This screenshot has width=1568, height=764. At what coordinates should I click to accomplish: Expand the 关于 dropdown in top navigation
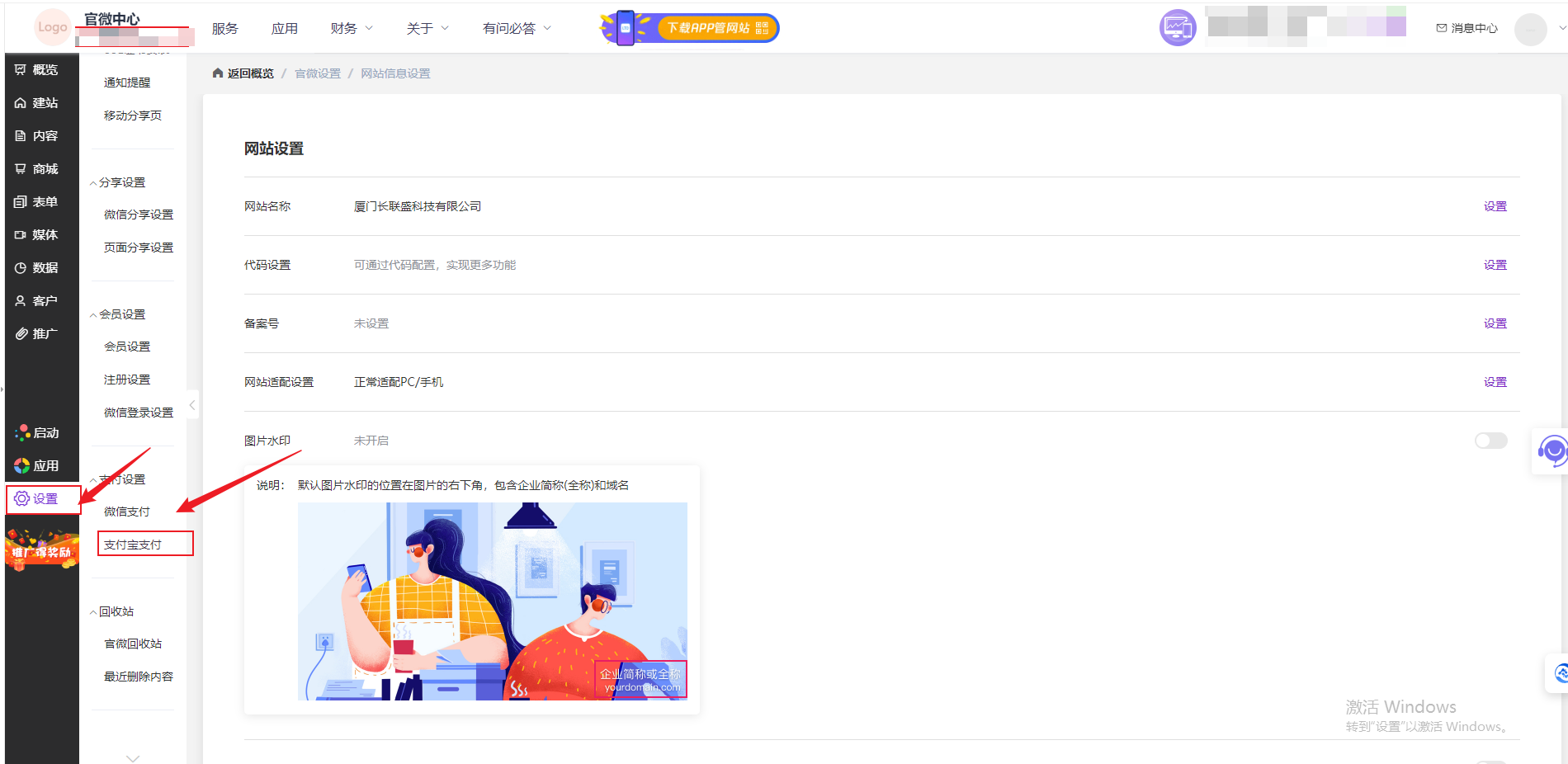[x=427, y=29]
